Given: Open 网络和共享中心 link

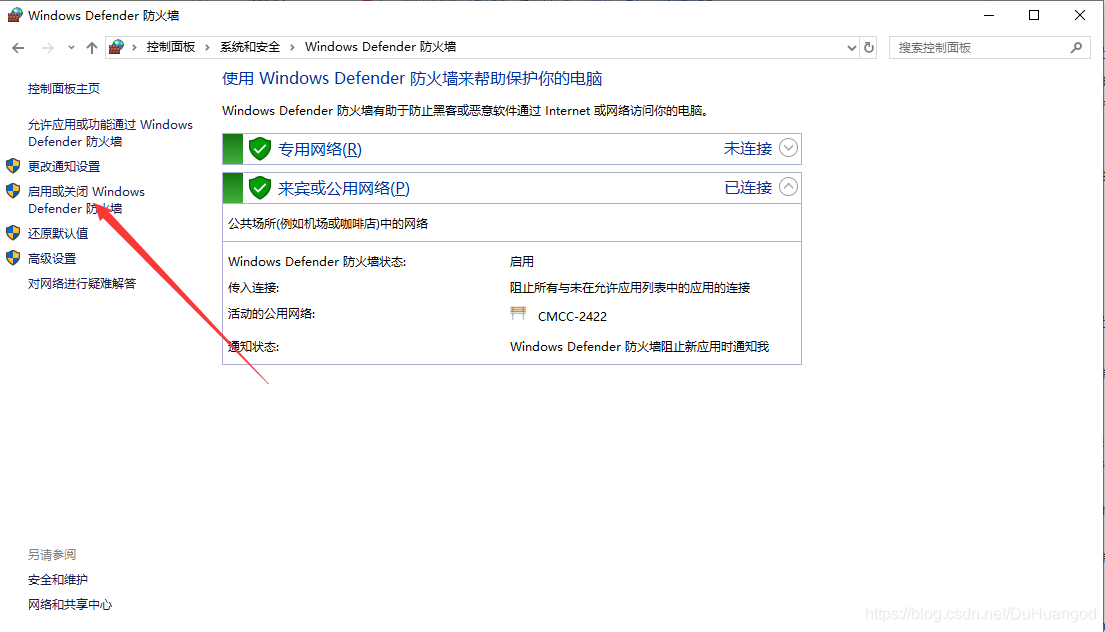Looking at the screenshot, I should click(x=70, y=605).
